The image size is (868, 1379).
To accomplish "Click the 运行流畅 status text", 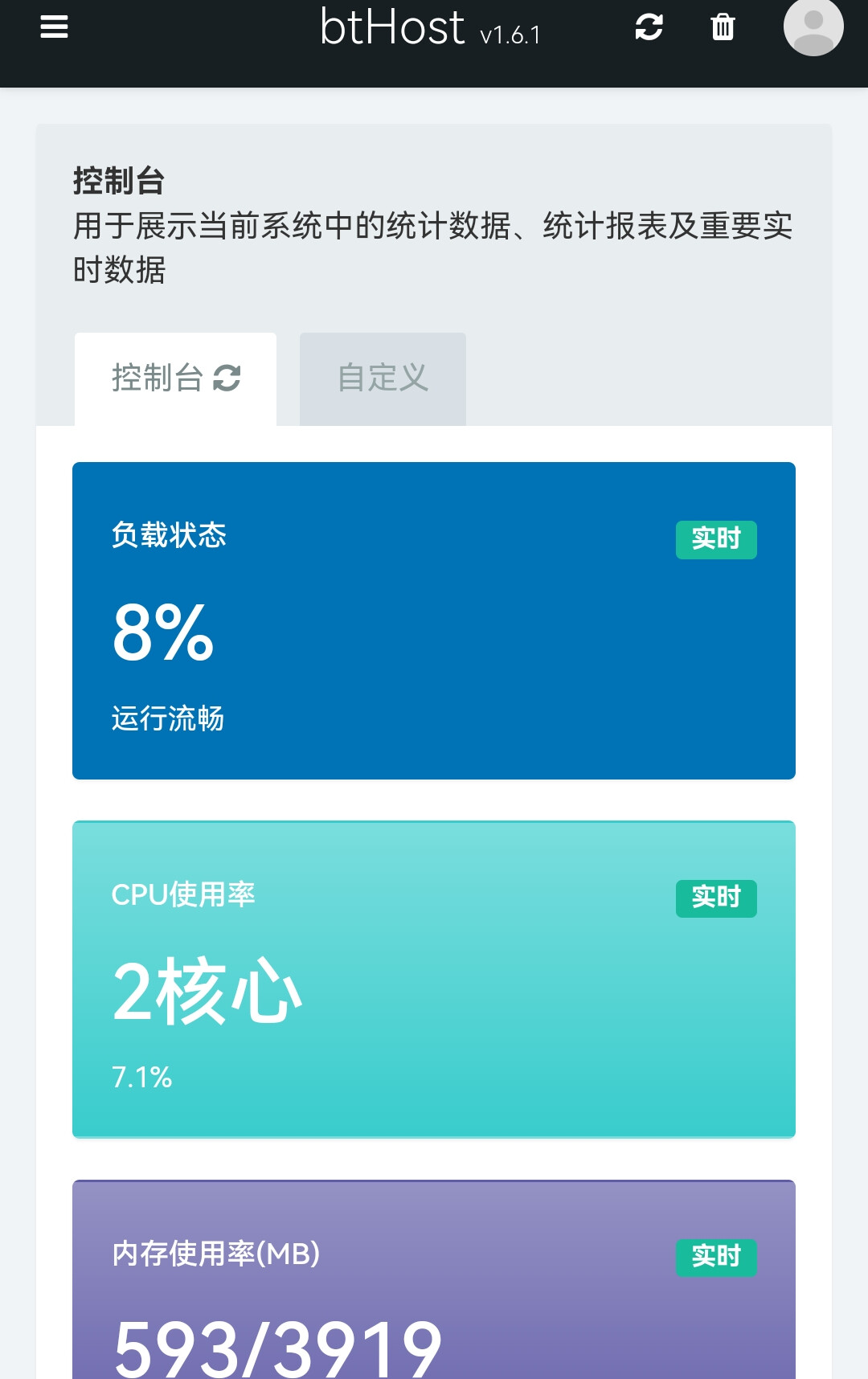I will pos(168,718).
